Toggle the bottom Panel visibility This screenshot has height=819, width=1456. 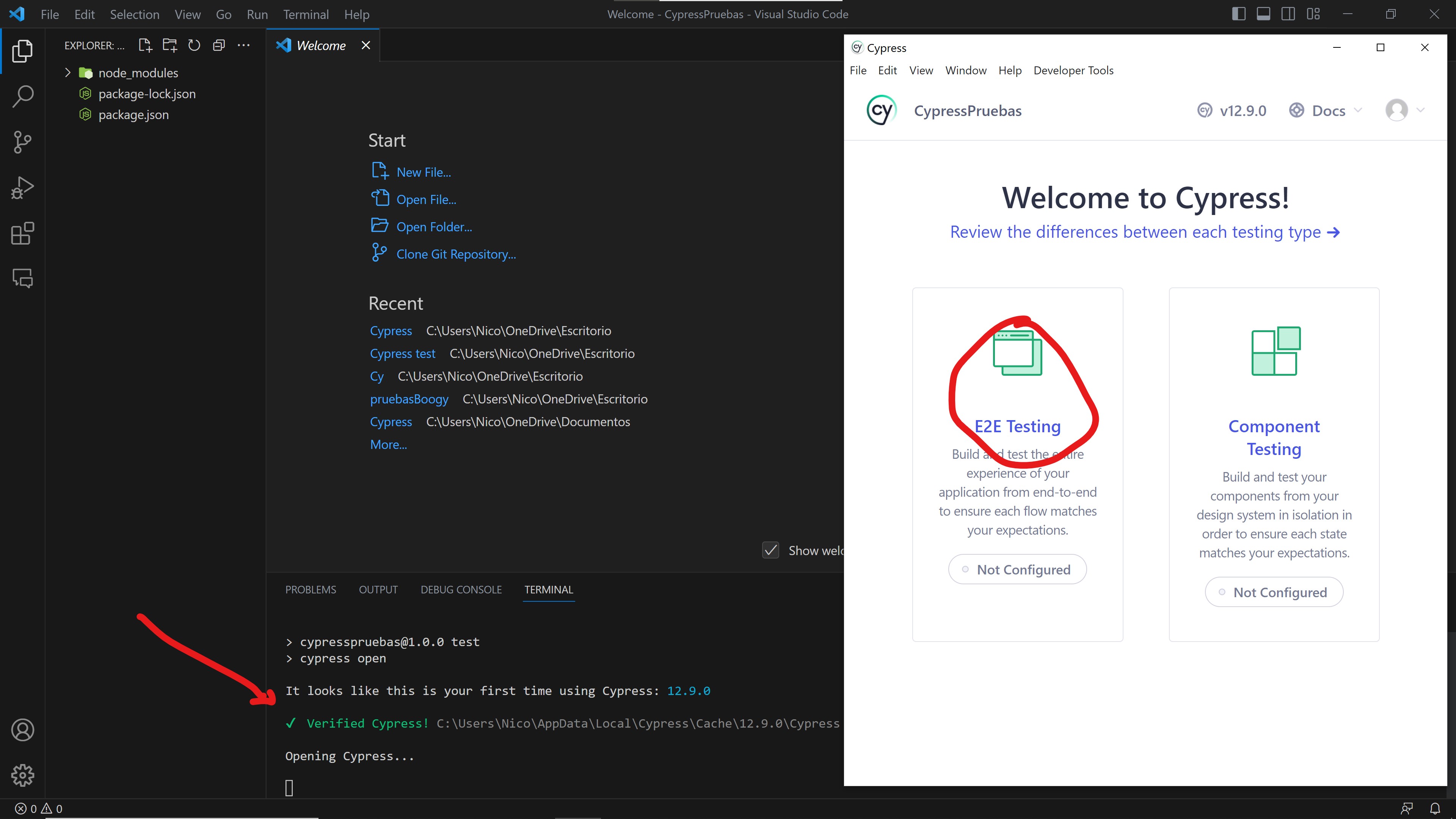point(1264,14)
